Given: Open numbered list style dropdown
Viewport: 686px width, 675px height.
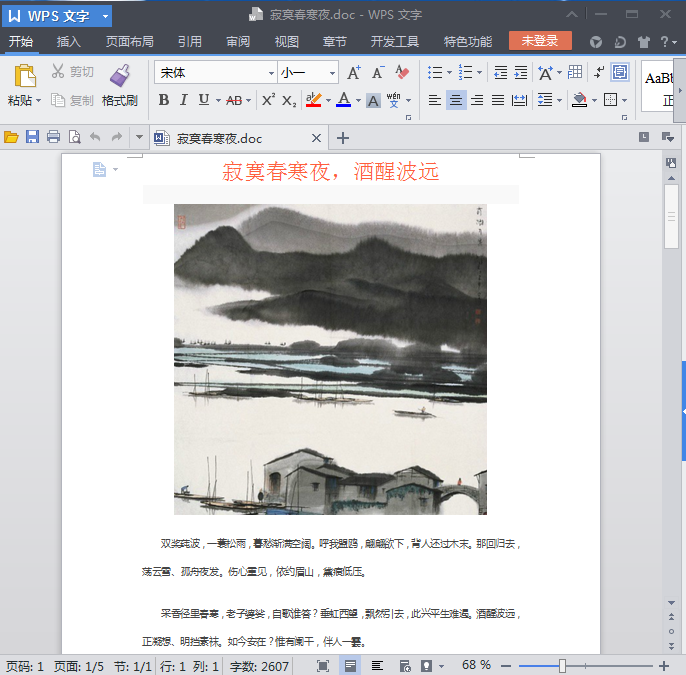Looking at the screenshot, I should pyautogui.click(x=480, y=72).
